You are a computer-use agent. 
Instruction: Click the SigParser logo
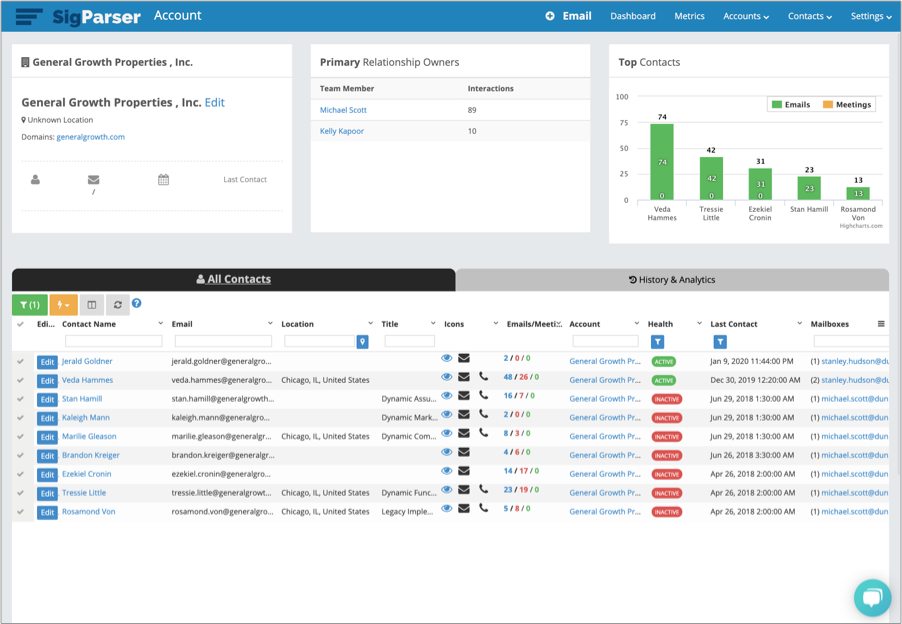pos(97,17)
